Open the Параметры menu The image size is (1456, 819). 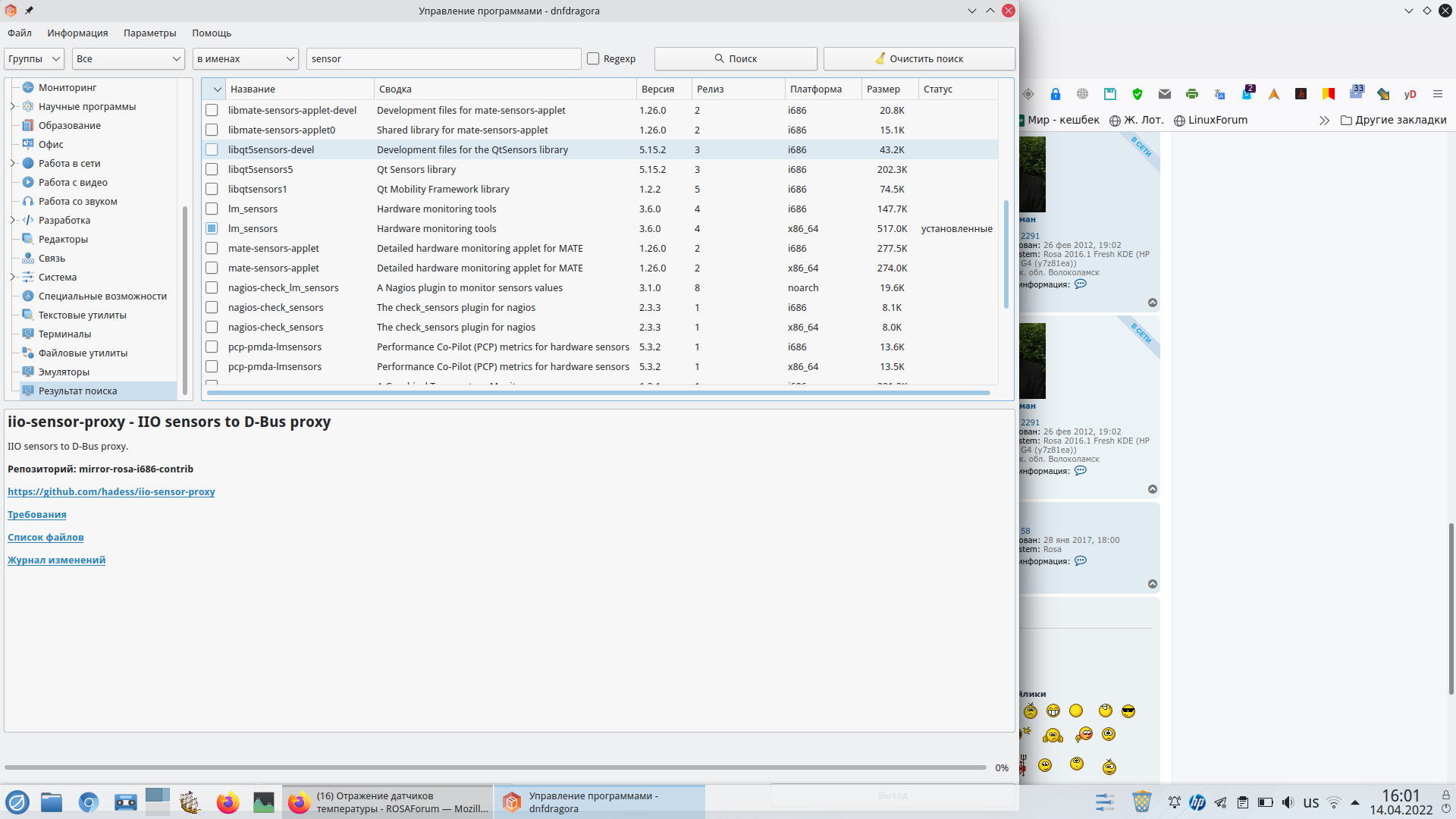click(x=149, y=33)
